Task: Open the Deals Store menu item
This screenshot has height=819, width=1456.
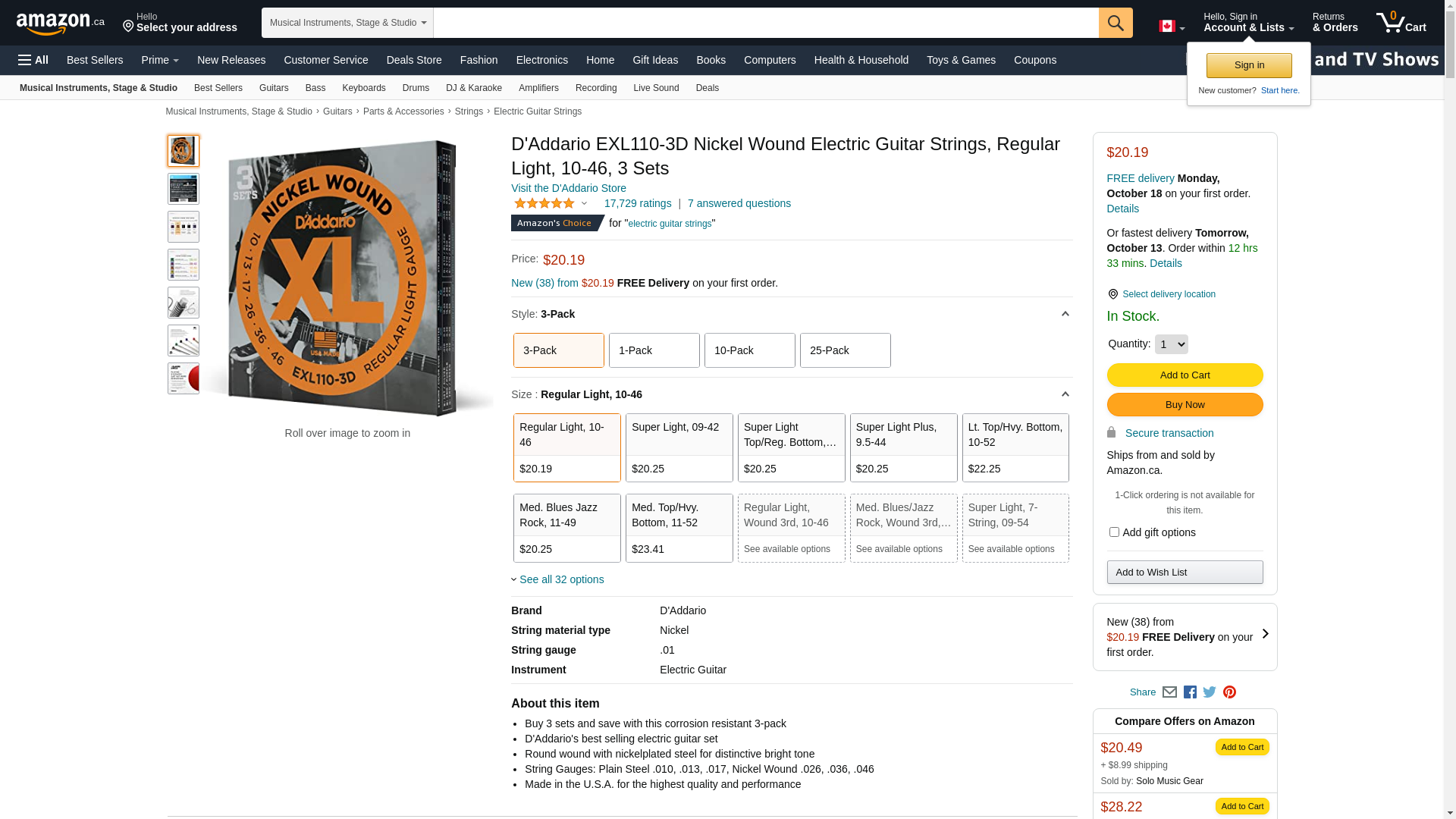Action: (413, 60)
